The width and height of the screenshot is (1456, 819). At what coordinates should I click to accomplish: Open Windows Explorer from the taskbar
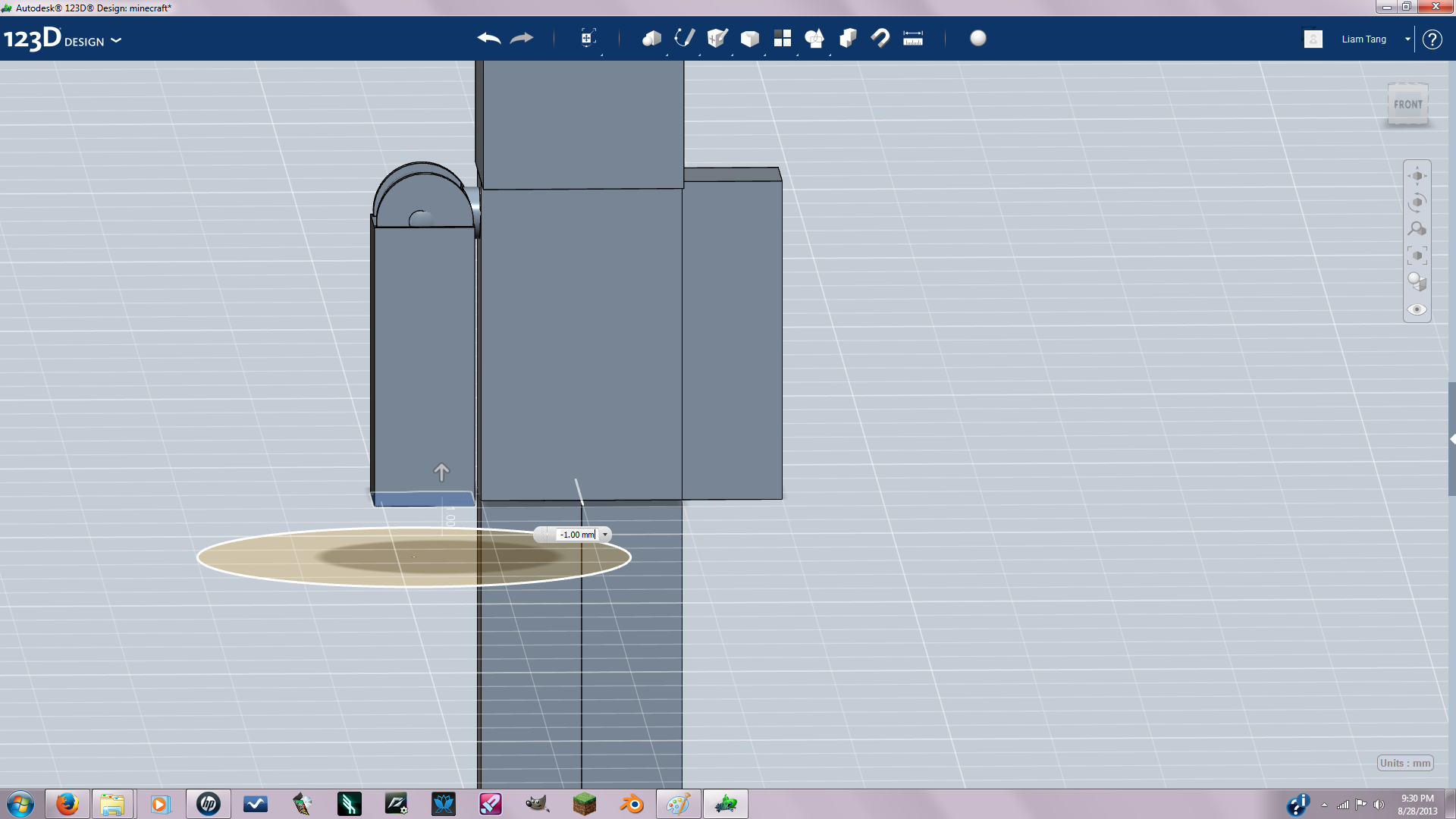pyautogui.click(x=112, y=804)
